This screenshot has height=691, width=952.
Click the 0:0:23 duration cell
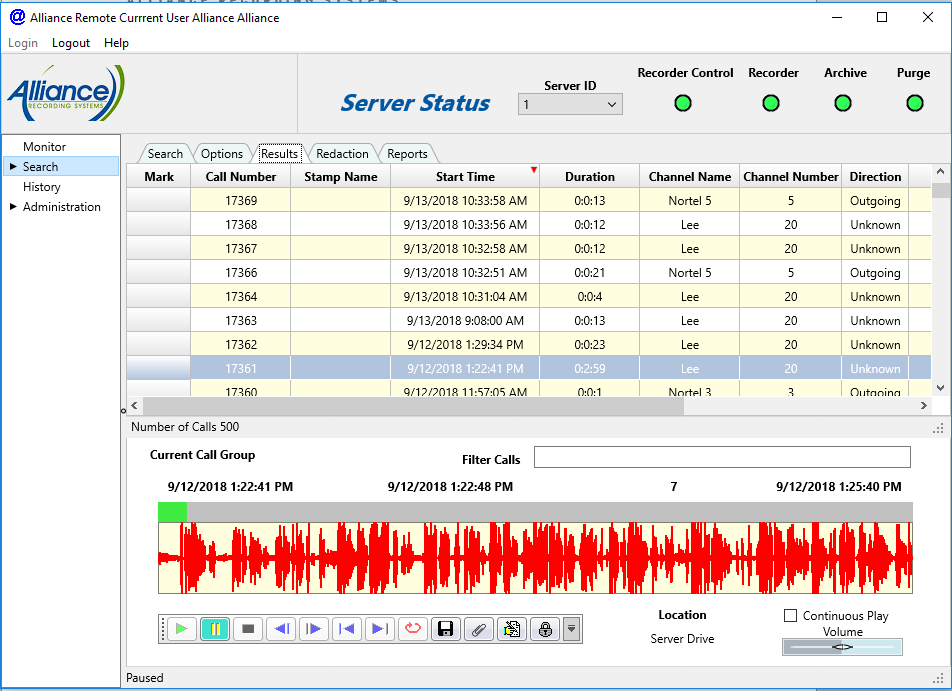click(590, 344)
